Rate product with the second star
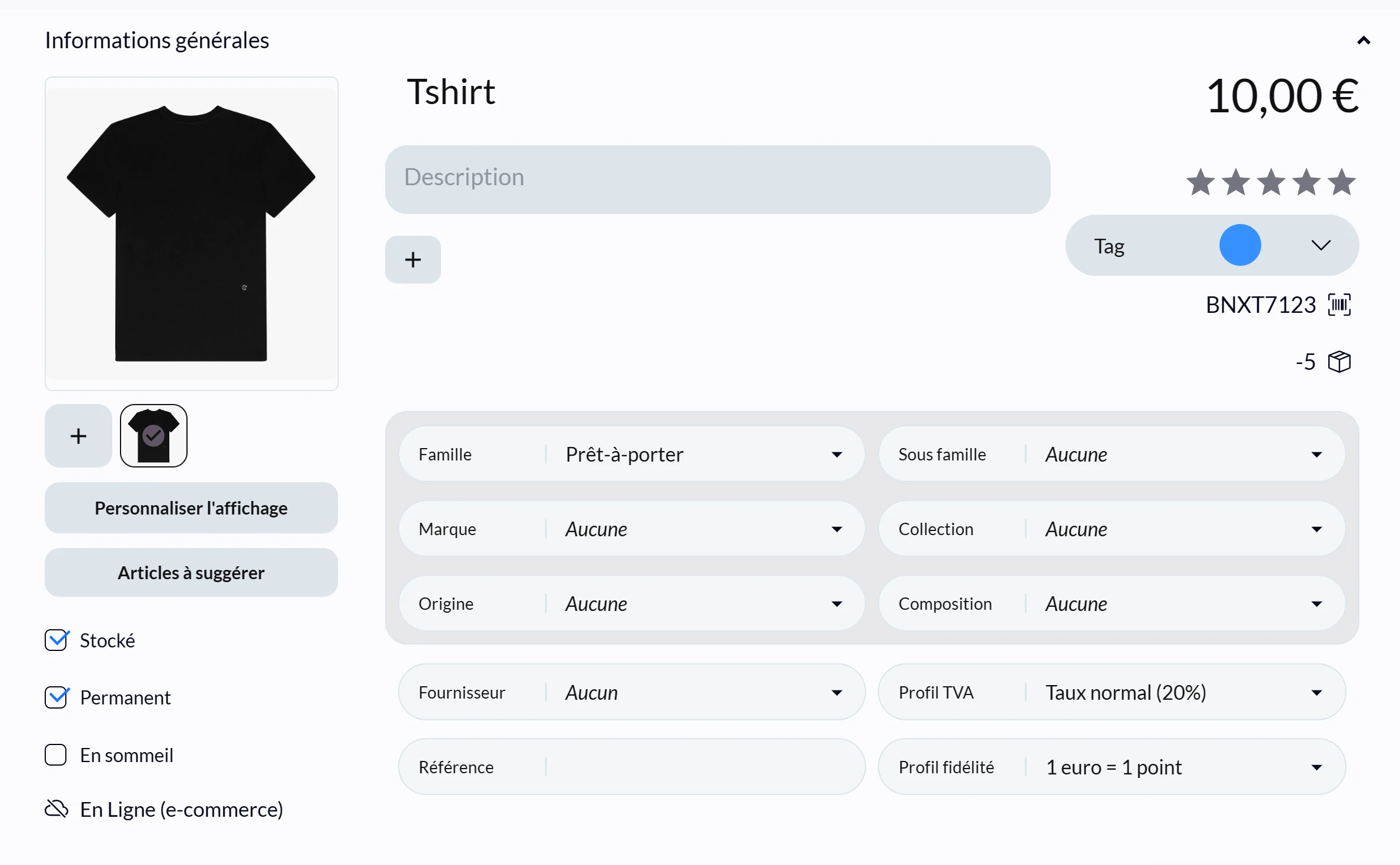 (x=1236, y=182)
